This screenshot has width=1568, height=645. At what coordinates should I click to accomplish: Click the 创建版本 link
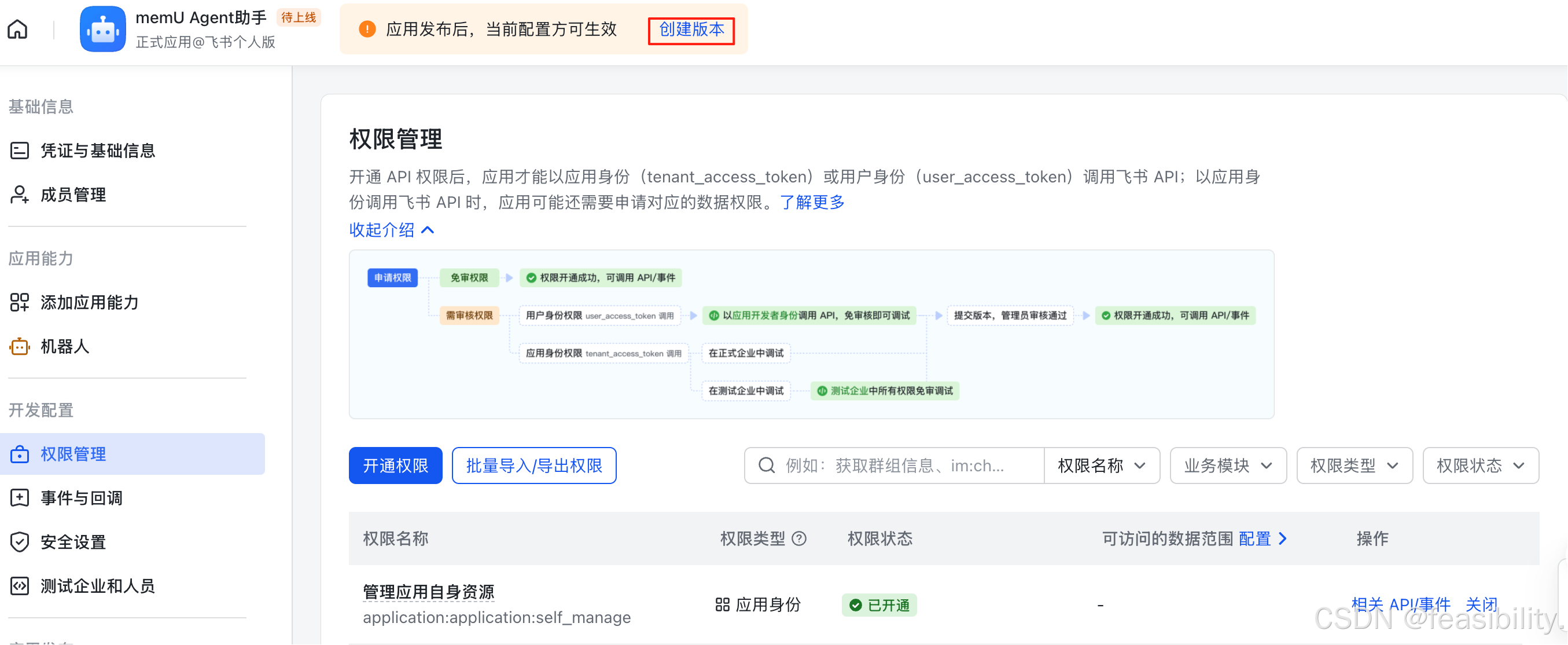tap(691, 30)
